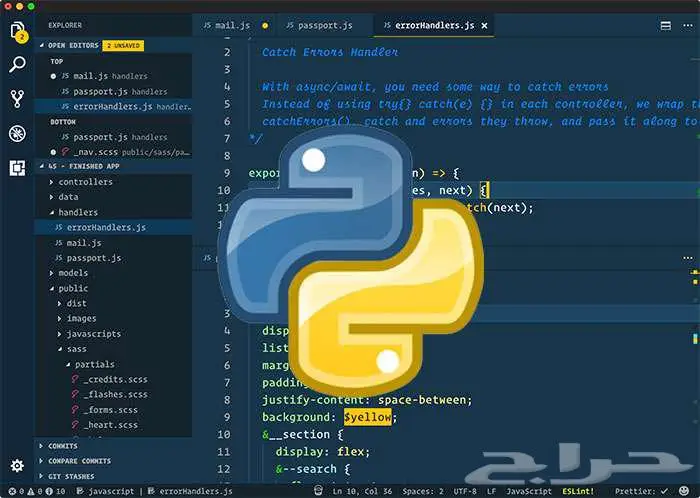Image resolution: width=700 pixels, height=498 pixels.
Task: Click the 'Catch Errors Handler' comment line
Action: pyautogui.click(x=330, y=52)
